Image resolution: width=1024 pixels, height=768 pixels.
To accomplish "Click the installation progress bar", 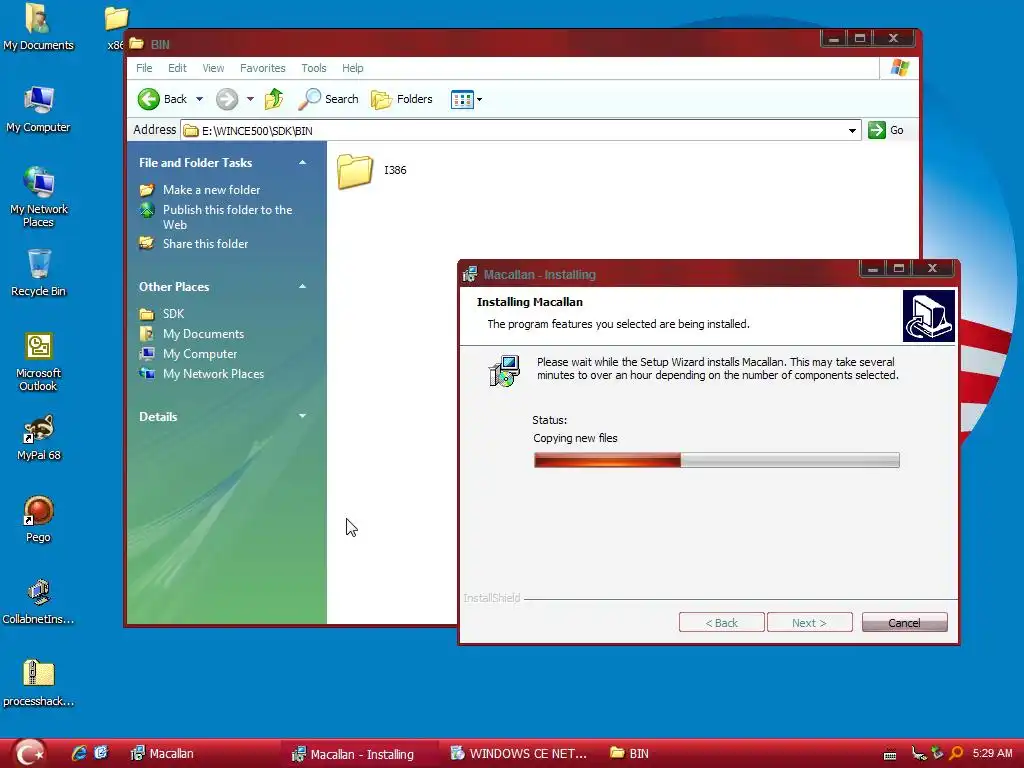I will click(x=716, y=460).
